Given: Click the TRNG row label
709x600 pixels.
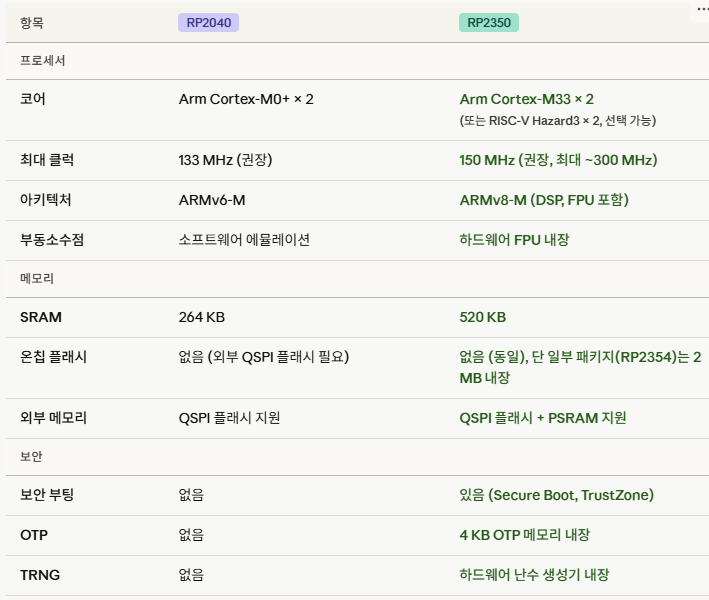Looking at the screenshot, I should (x=40, y=575).
